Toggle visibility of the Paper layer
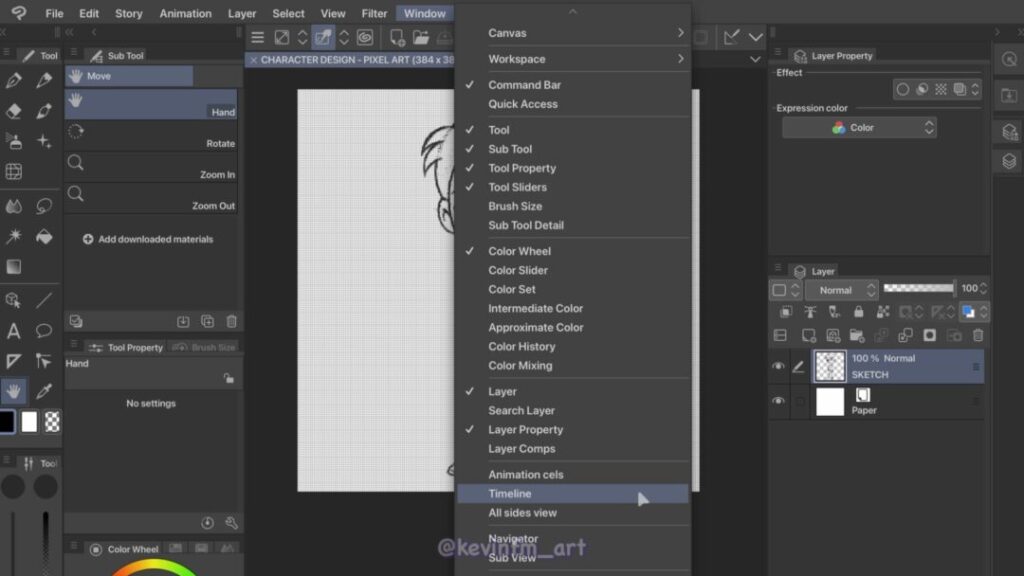1024x576 pixels. tap(778, 401)
